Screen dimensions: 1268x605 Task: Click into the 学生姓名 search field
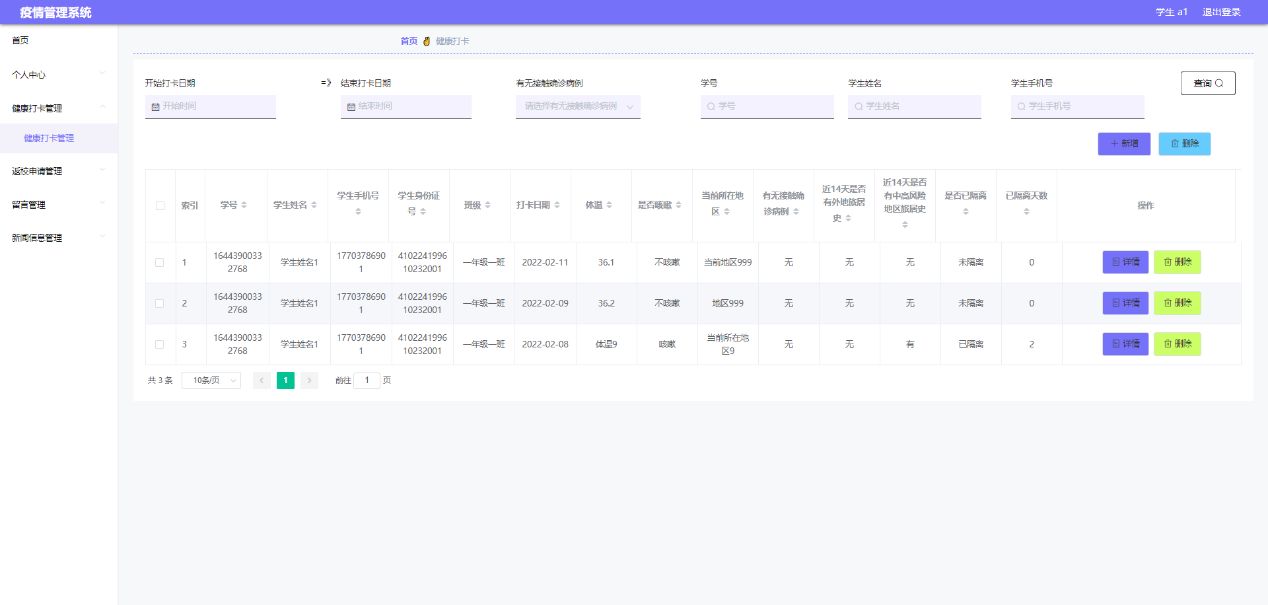[914, 106]
